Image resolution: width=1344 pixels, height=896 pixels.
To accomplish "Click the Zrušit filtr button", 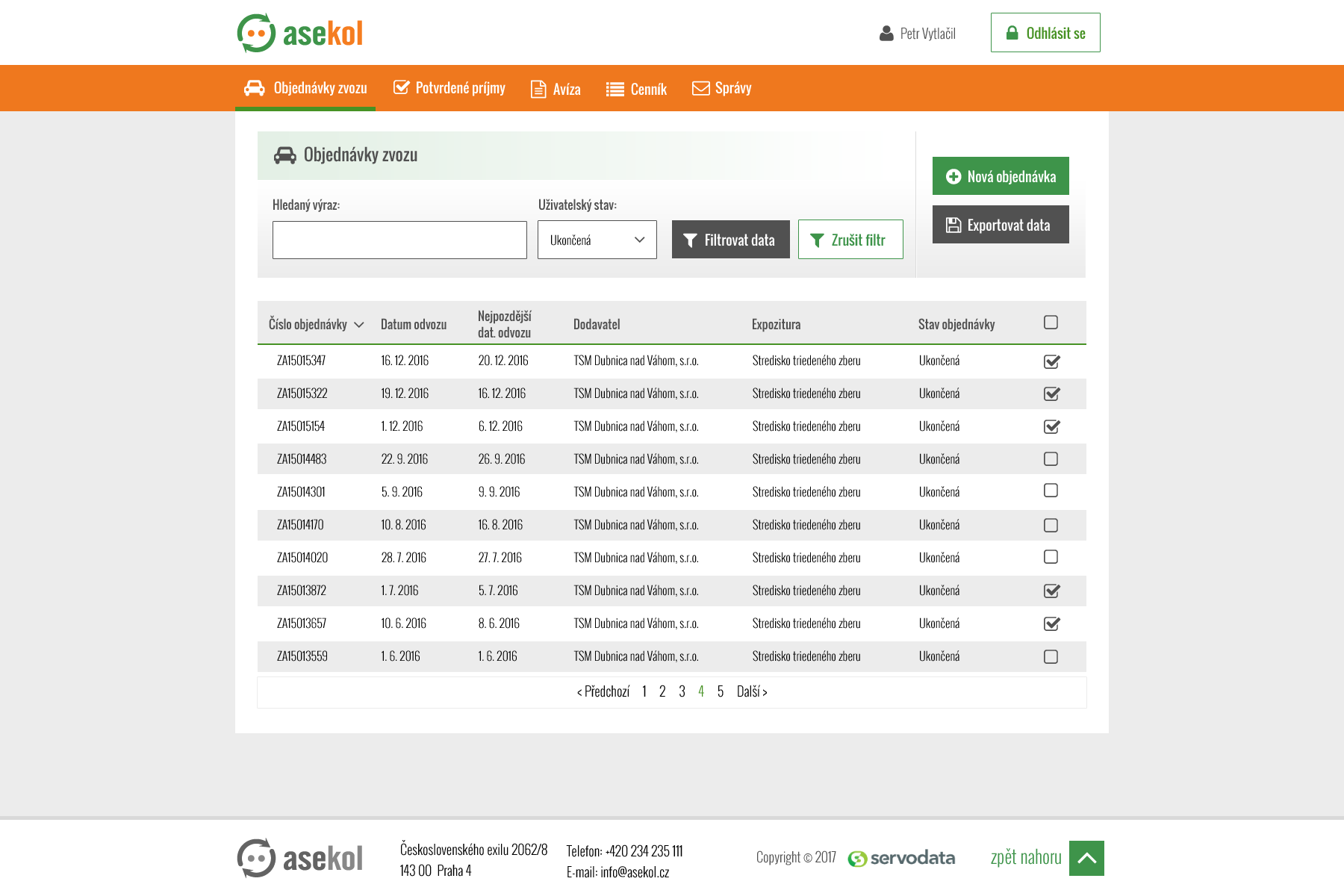I will [x=850, y=240].
